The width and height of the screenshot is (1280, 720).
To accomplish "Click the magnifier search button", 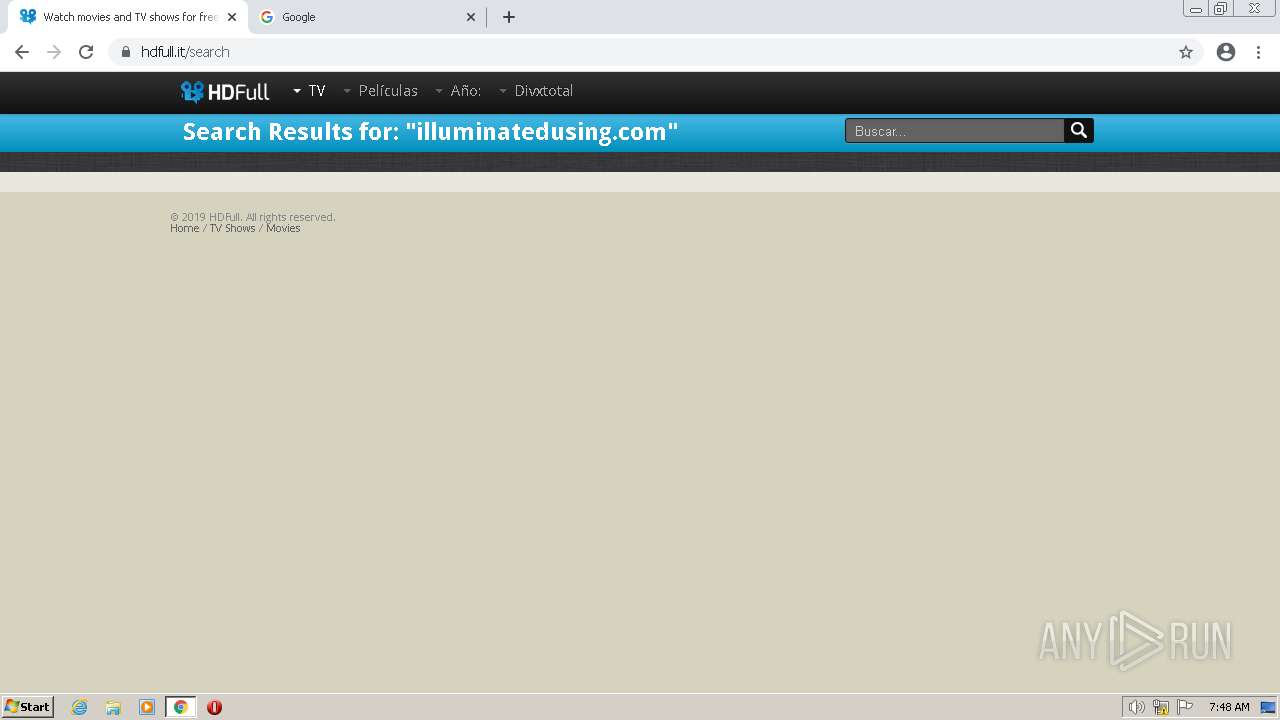I will [1079, 130].
